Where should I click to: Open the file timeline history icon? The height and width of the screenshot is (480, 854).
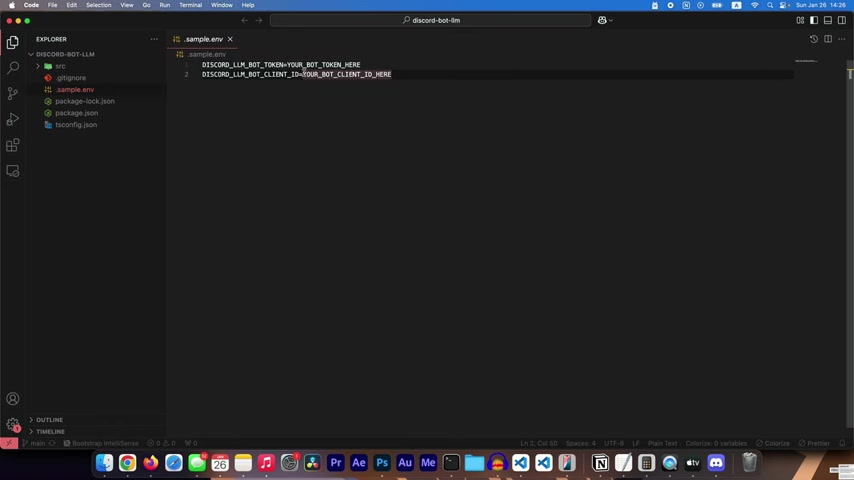click(x=814, y=39)
